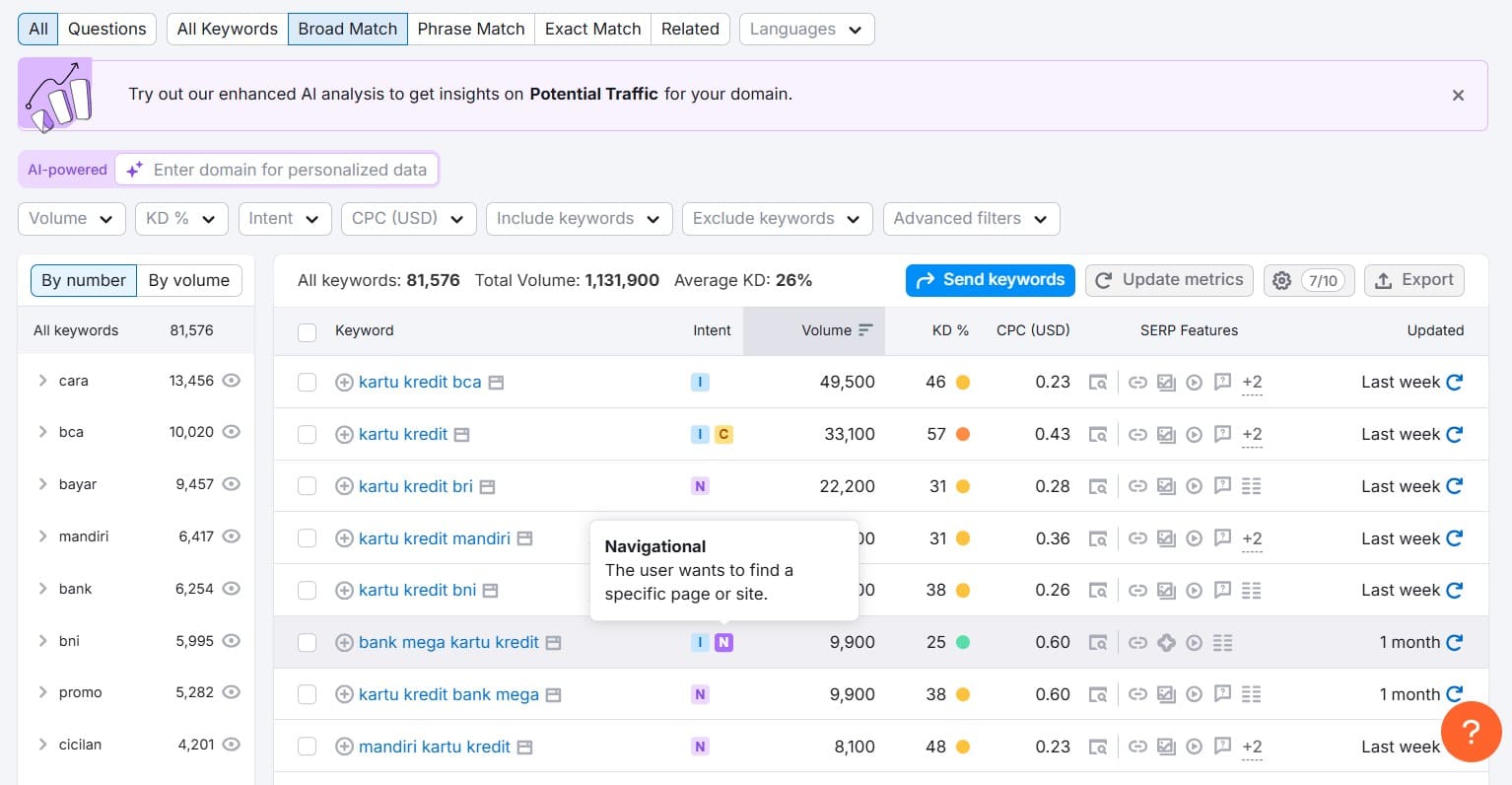View SERP icon in kartu kredit row
The height and width of the screenshot is (785, 1512).
click(x=1097, y=435)
